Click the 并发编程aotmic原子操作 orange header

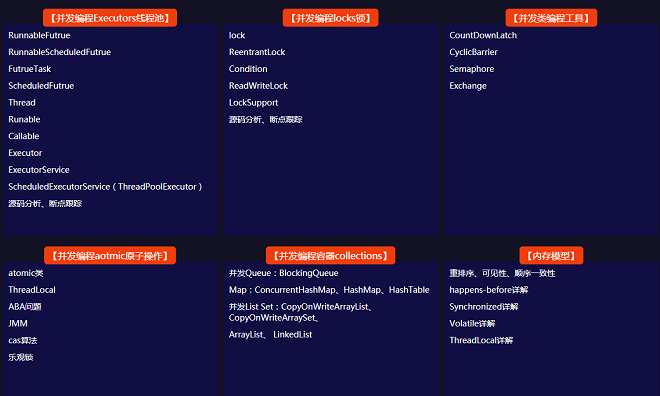pyautogui.click(x=110, y=255)
